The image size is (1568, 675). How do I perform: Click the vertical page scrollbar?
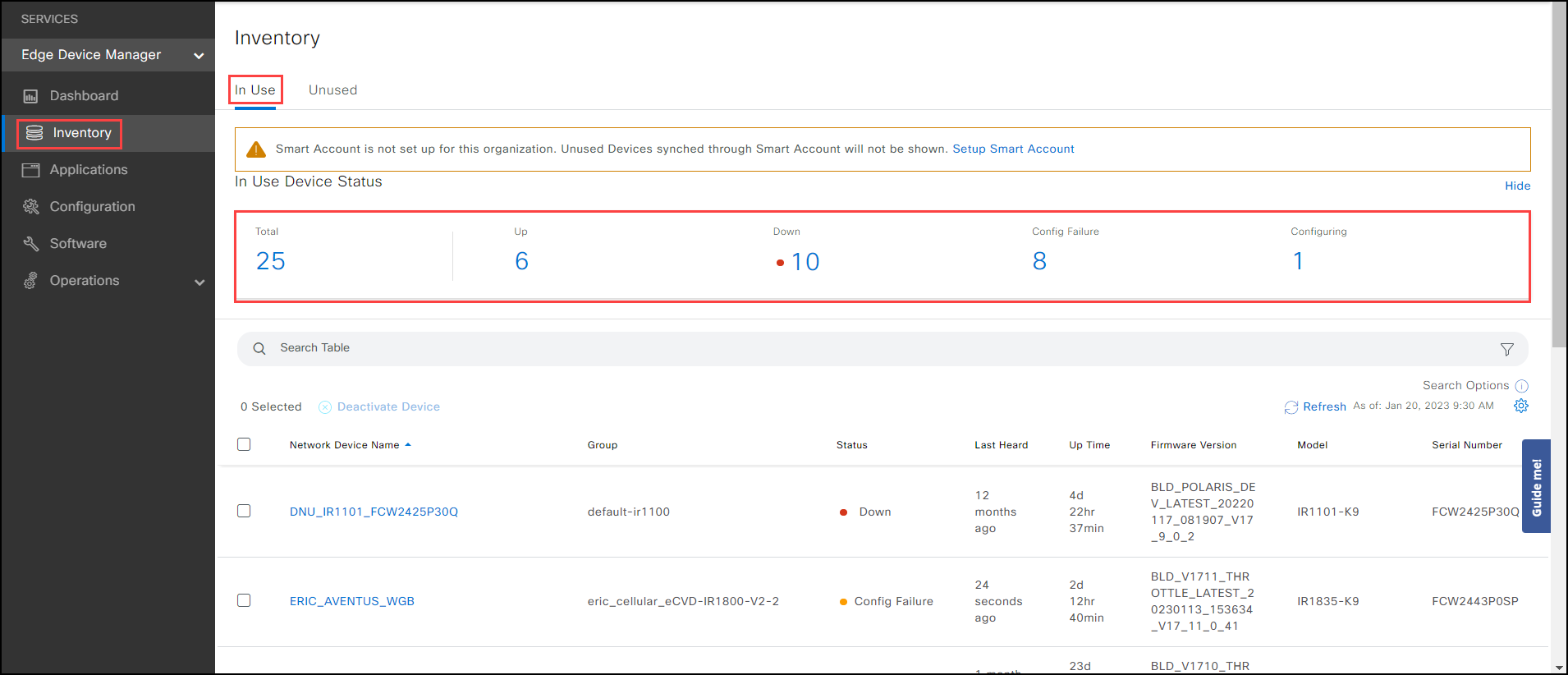[1559, 174]
